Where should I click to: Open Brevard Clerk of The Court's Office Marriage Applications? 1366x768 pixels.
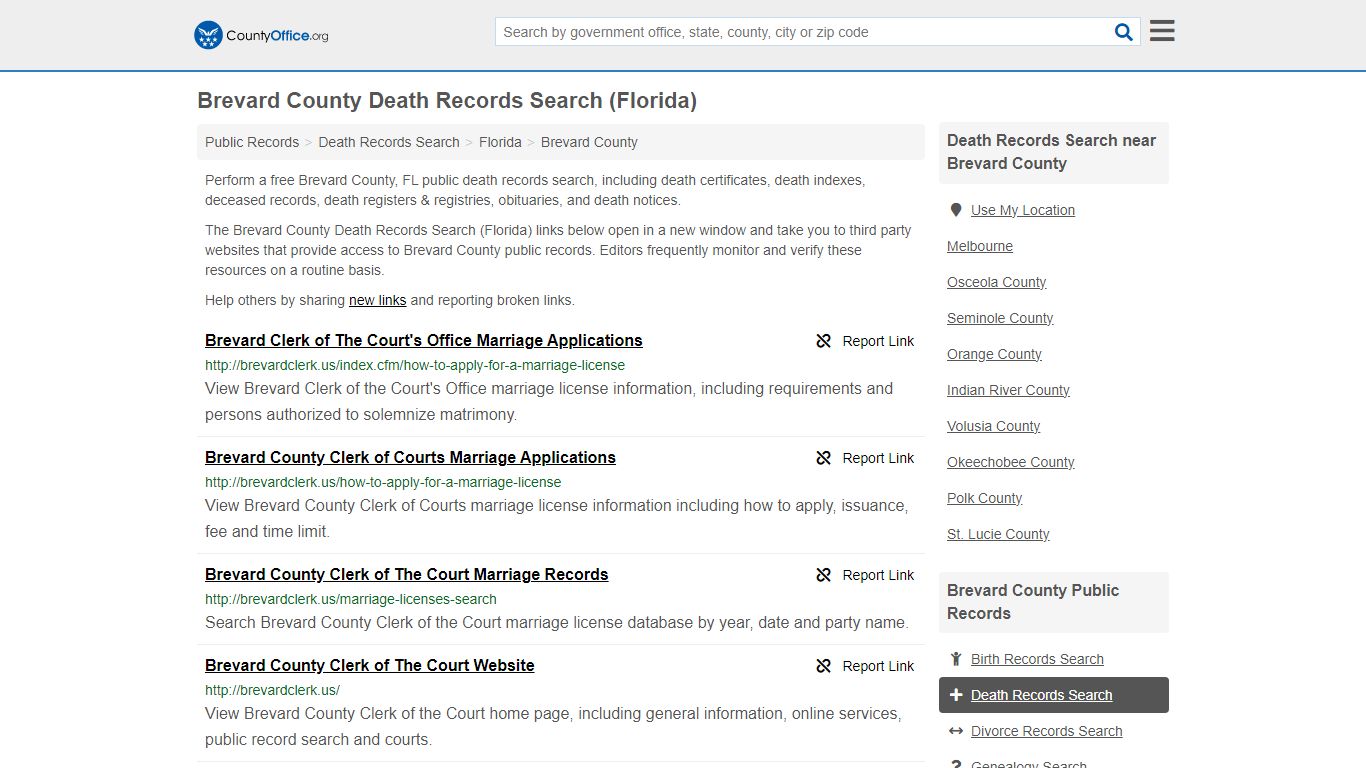(x=424, y=340)
